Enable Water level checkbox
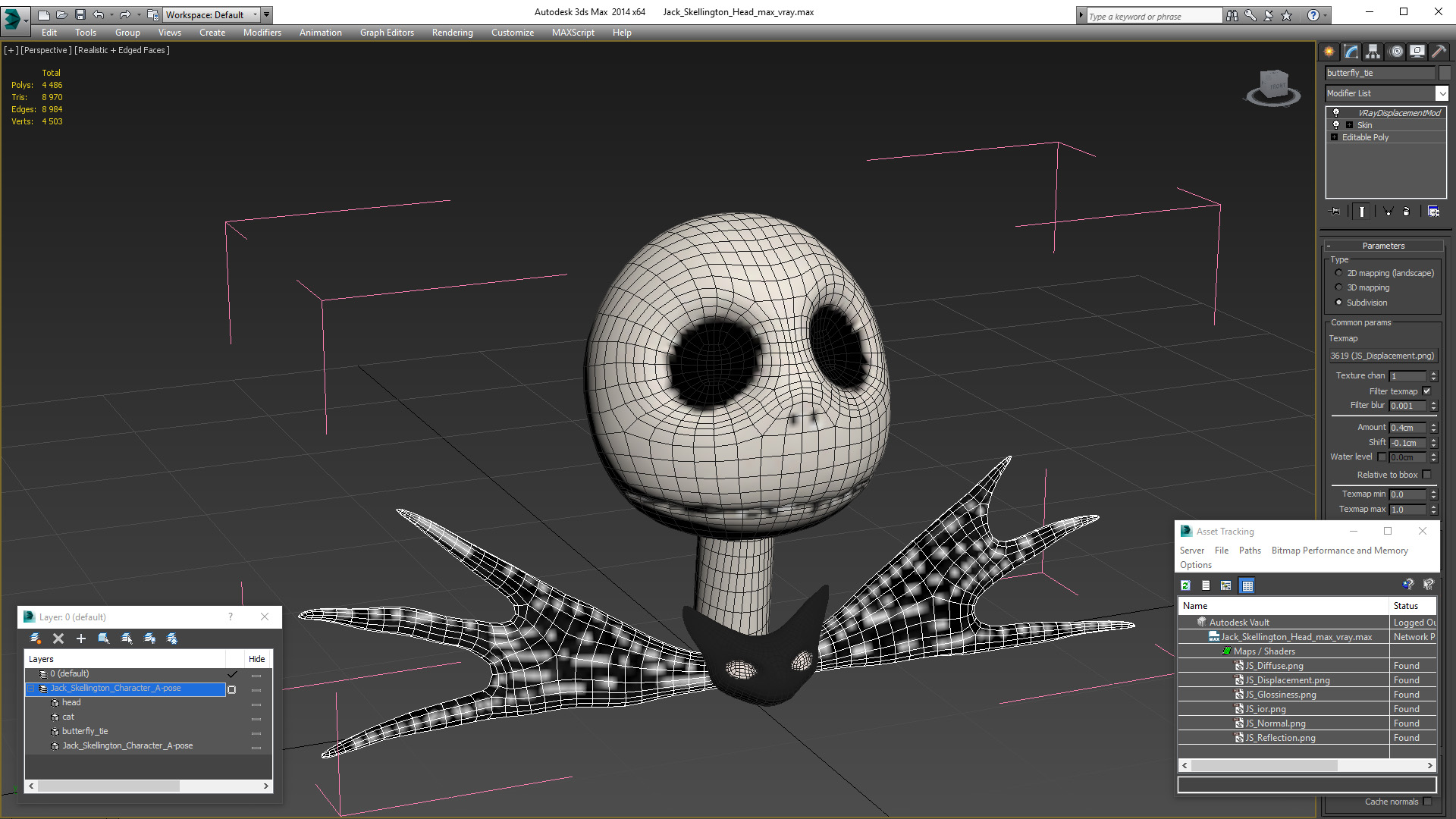The image size is (1456, 819). 1382,457
